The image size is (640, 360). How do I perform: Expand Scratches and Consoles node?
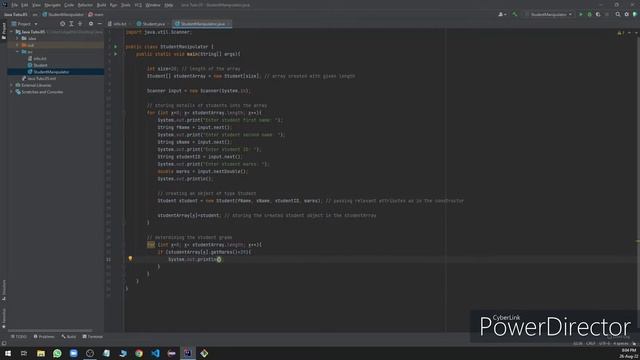11,92
